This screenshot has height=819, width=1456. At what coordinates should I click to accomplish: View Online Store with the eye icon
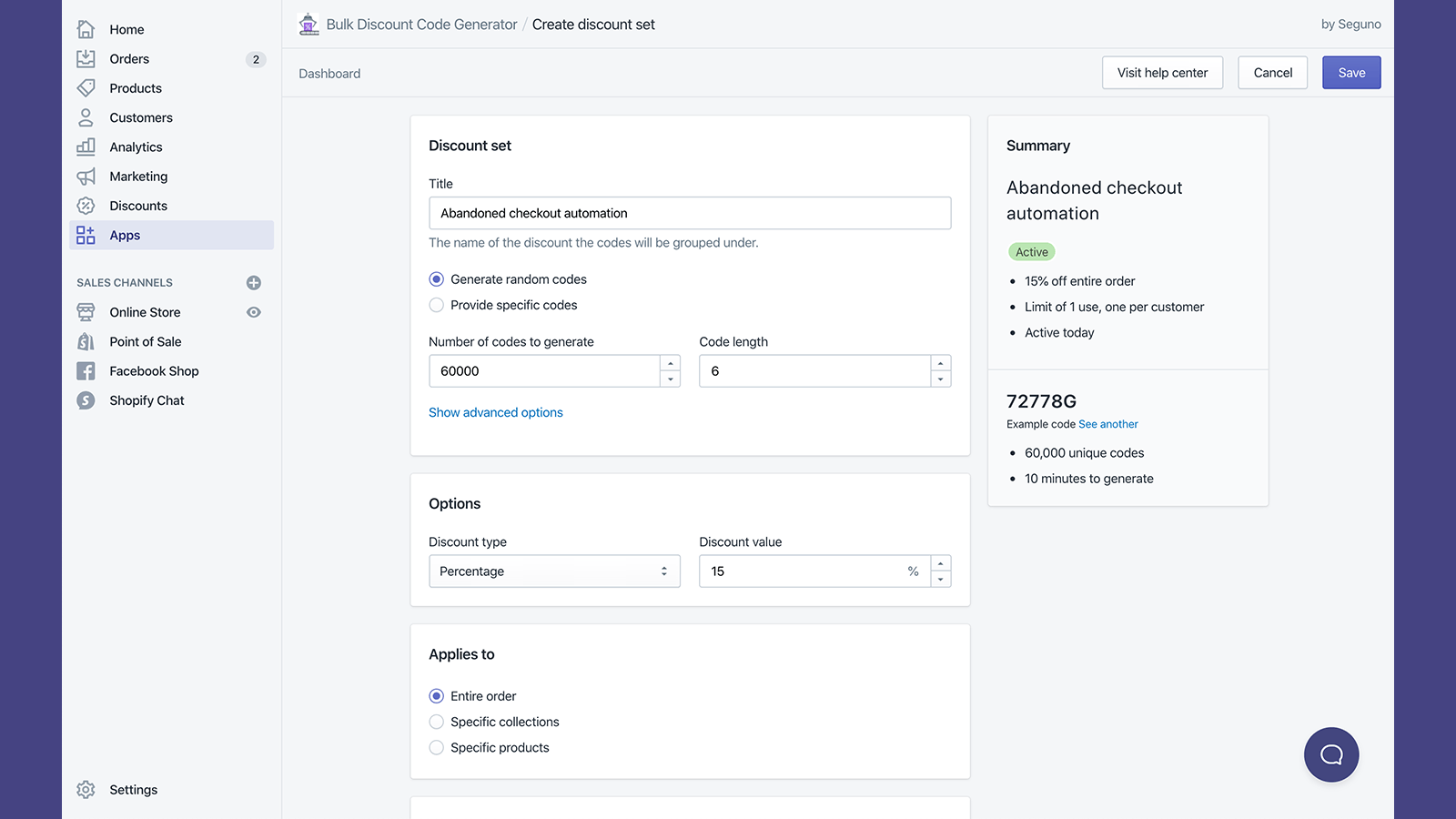(x=254, y=312)
